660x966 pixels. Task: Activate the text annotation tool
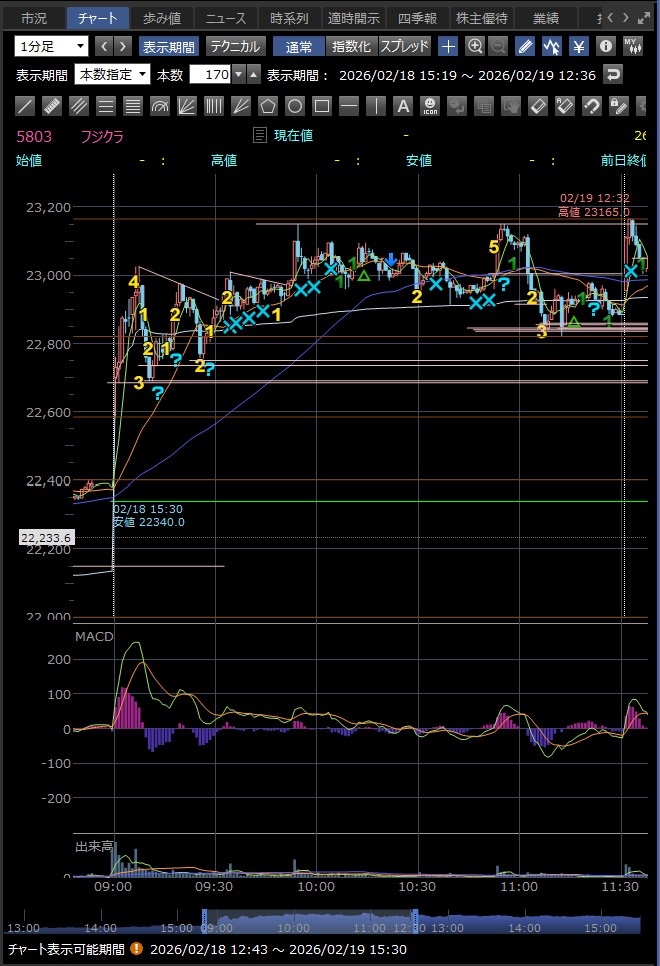pyautogui.click(x=403, y=105)
